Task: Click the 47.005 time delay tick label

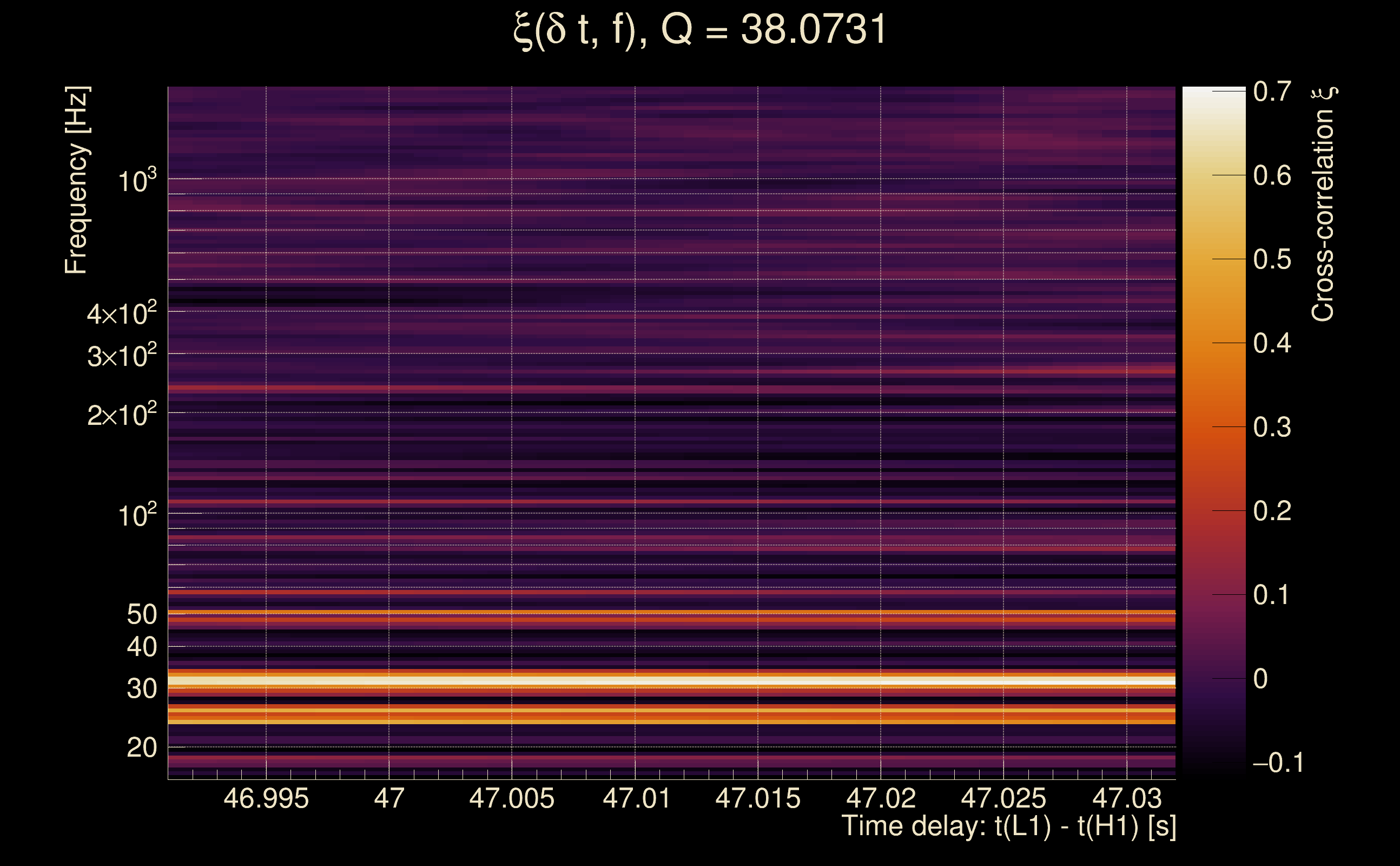Action: pos(512,798)
